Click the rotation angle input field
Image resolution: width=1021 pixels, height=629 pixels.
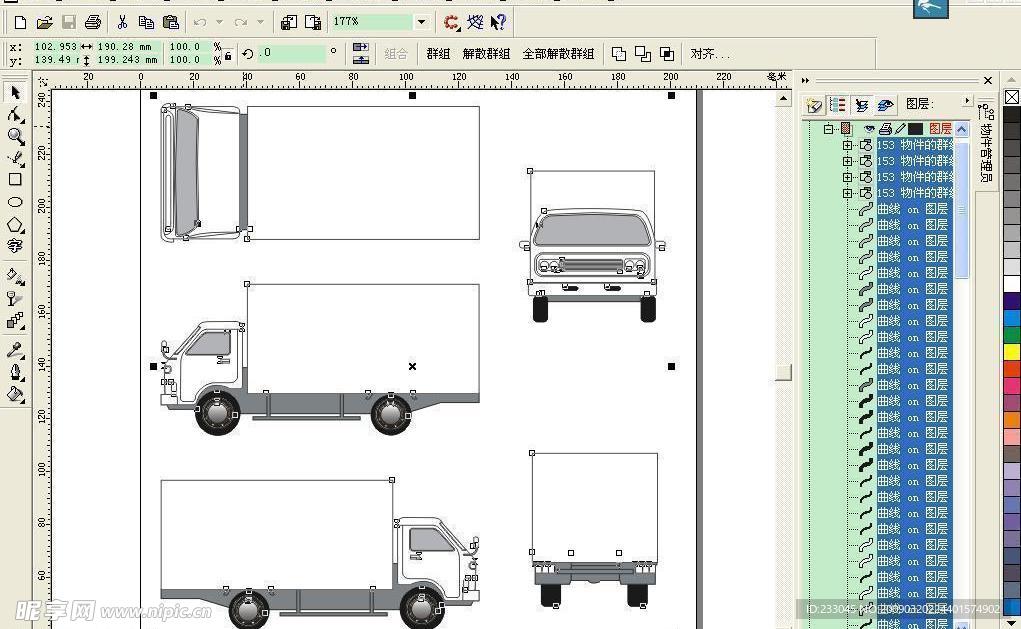[x=292, y=53]
